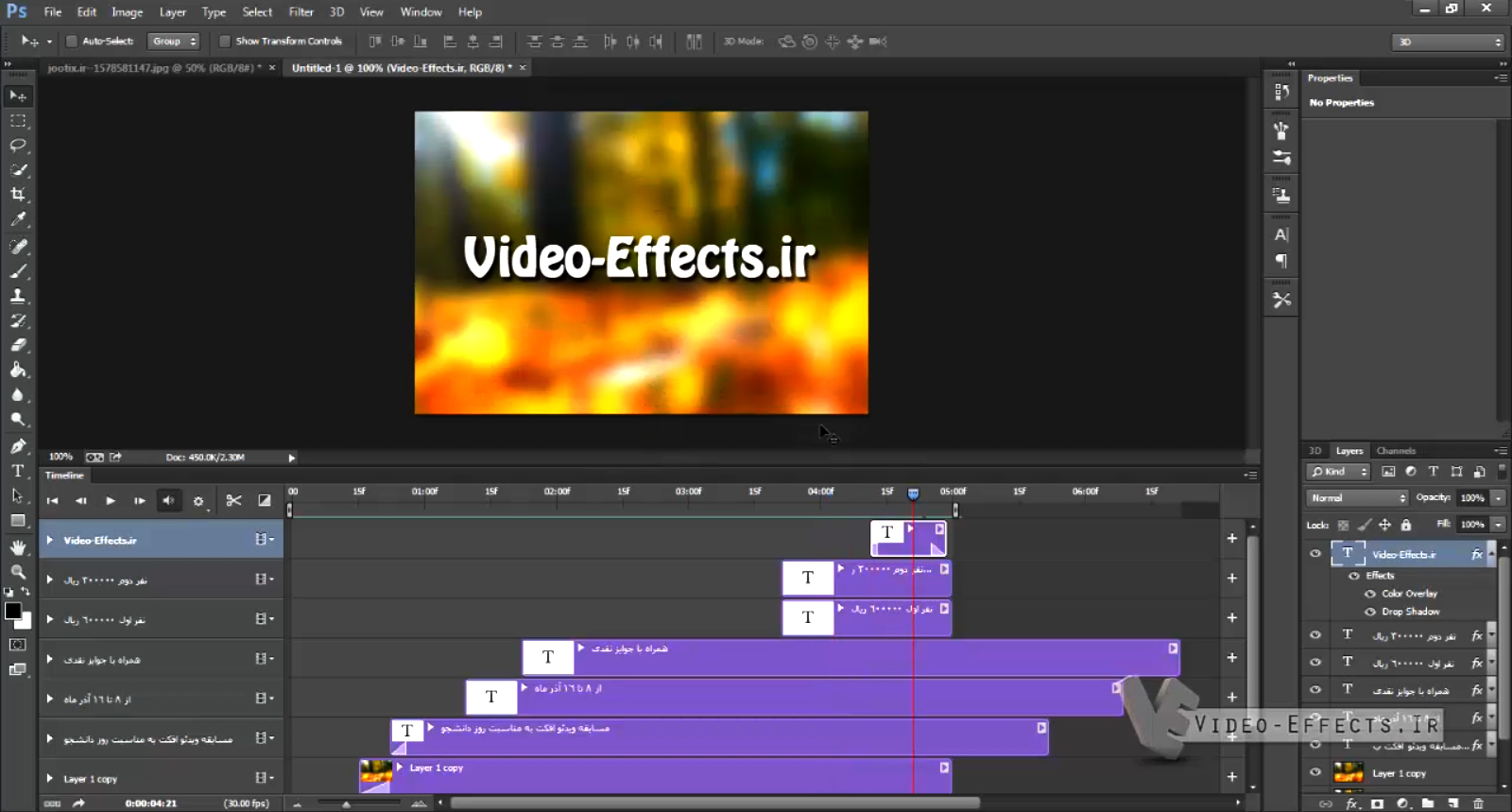Add media to Video-Effects.ir track
The height and width of the screenshot is (812, 1512).
tap(1232, 538)
